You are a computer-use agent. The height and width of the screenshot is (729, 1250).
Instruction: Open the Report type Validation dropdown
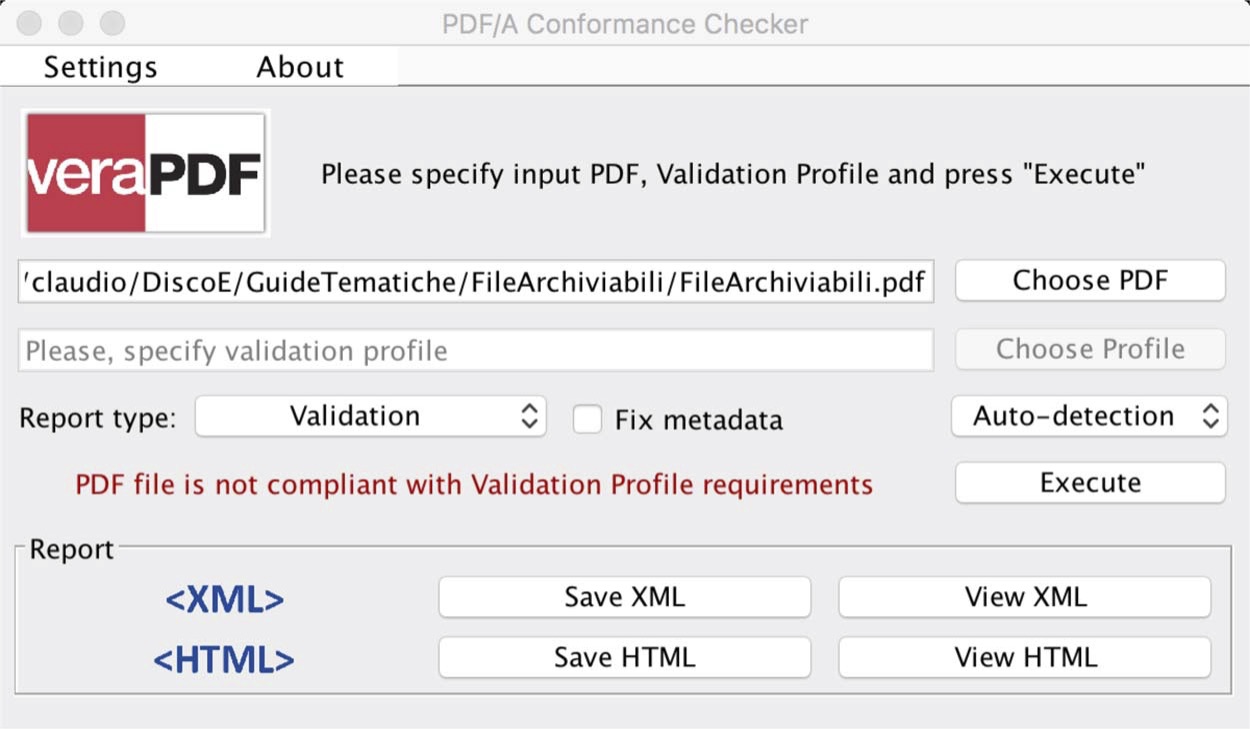(x=370, y=417)
